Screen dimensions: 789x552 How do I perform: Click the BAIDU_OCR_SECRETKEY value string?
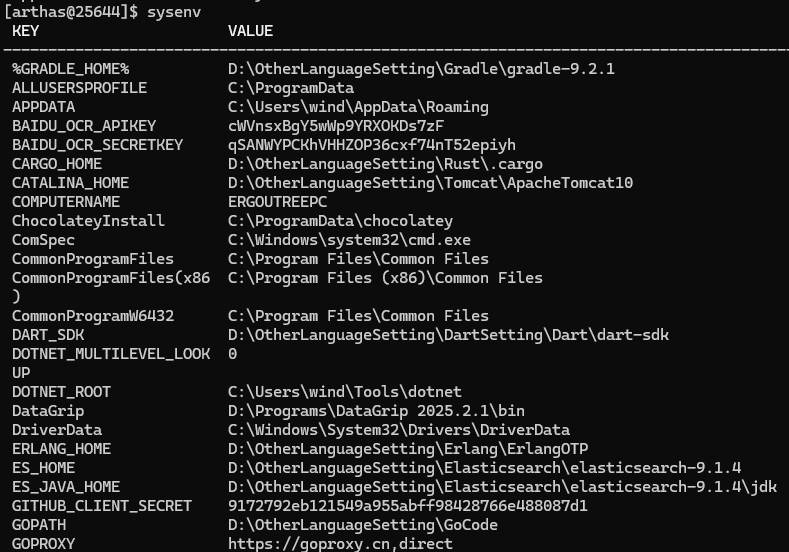(x=372, y=145)
